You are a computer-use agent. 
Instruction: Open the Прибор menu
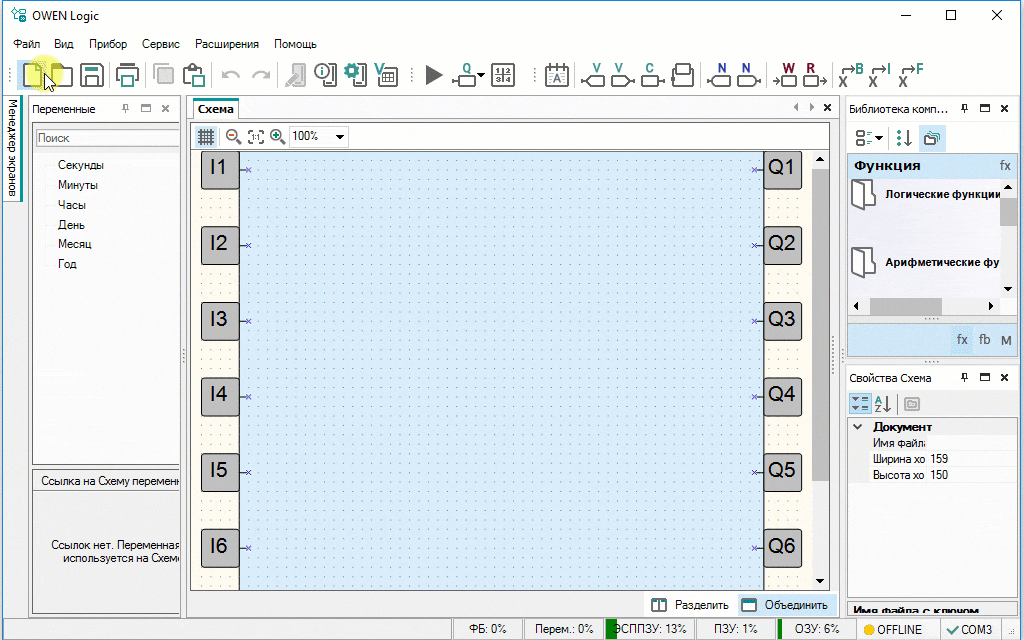tap(108, 44)
